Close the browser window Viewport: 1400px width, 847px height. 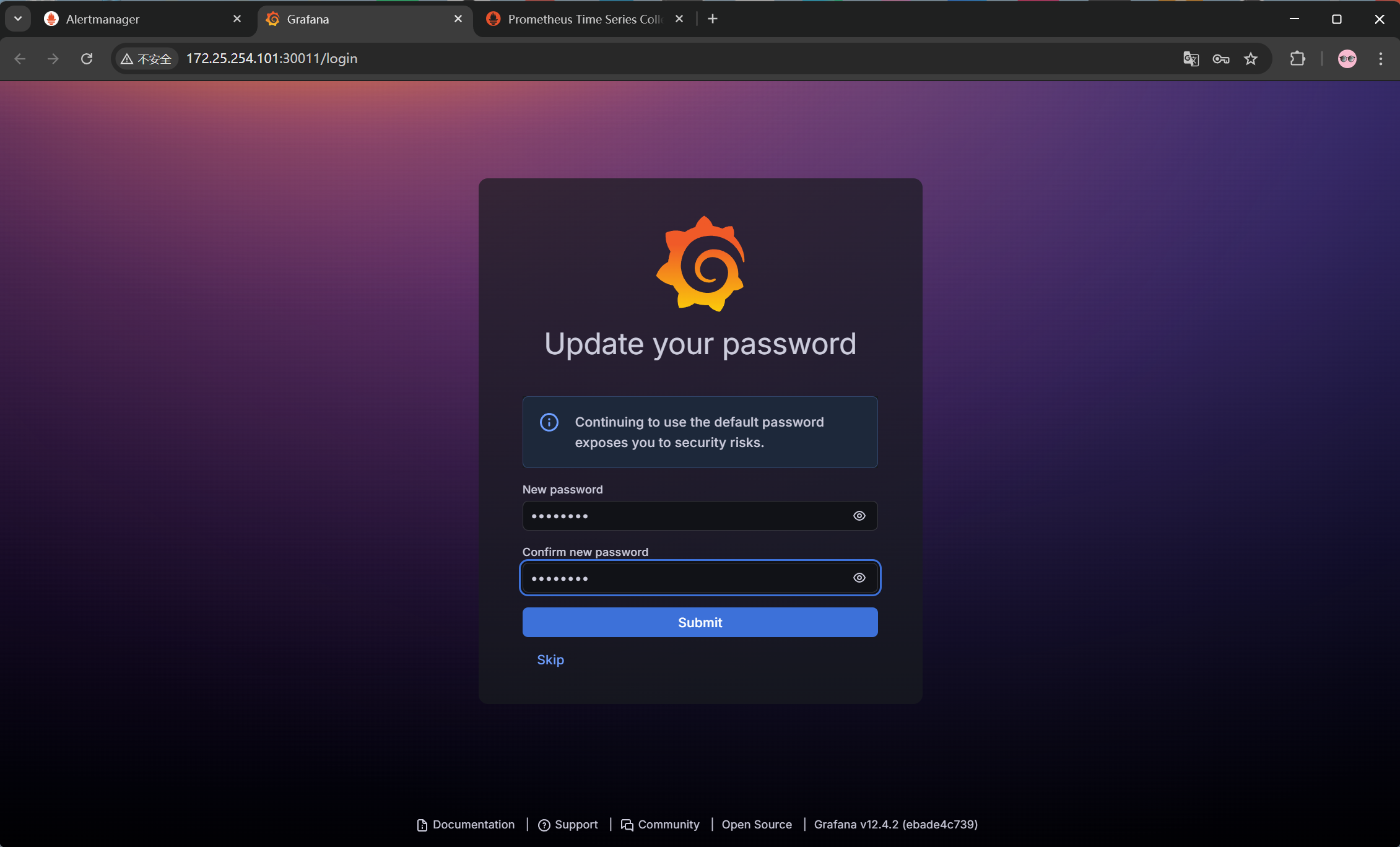pos(1380,19)
